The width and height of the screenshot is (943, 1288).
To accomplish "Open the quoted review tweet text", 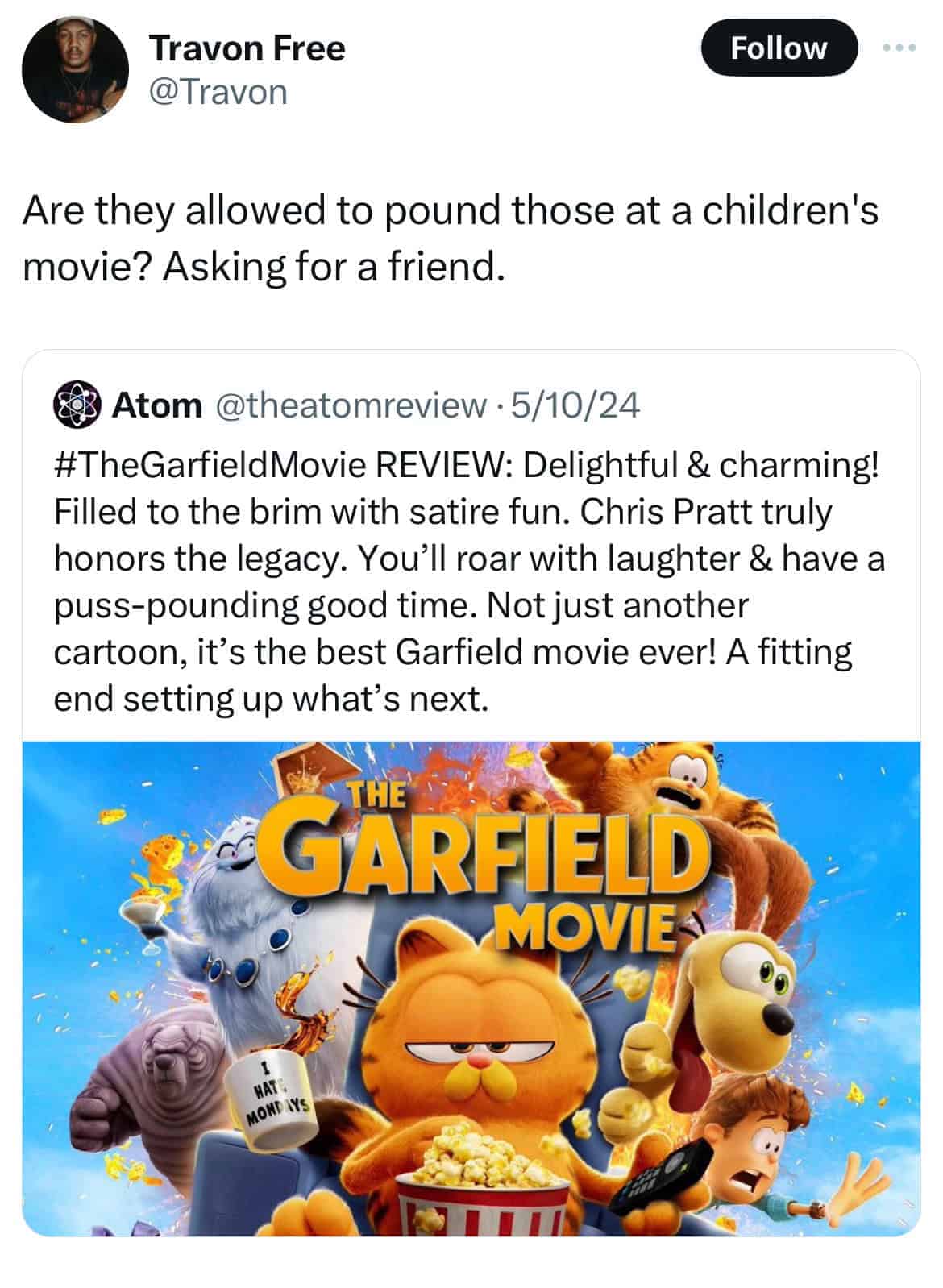I will coord(470,581).
